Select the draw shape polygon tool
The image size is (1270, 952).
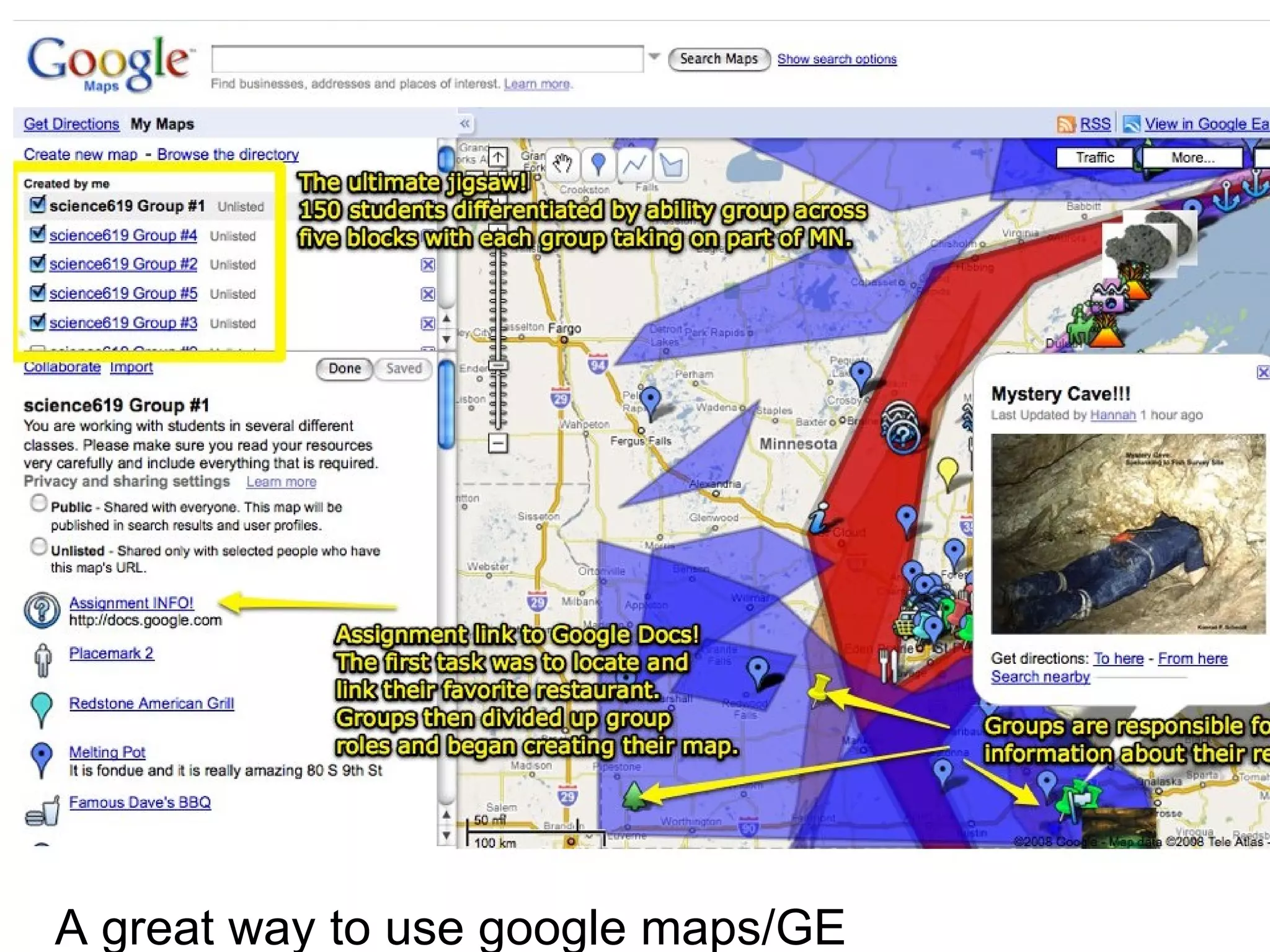coord(672,164)
